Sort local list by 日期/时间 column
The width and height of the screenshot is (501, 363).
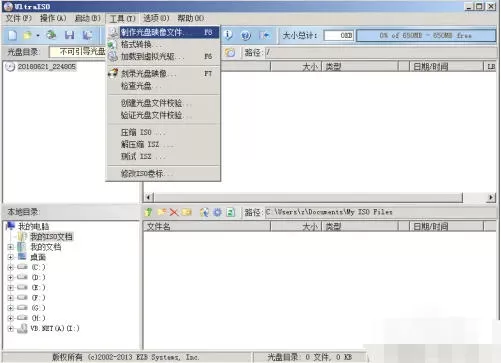[446, 227]
